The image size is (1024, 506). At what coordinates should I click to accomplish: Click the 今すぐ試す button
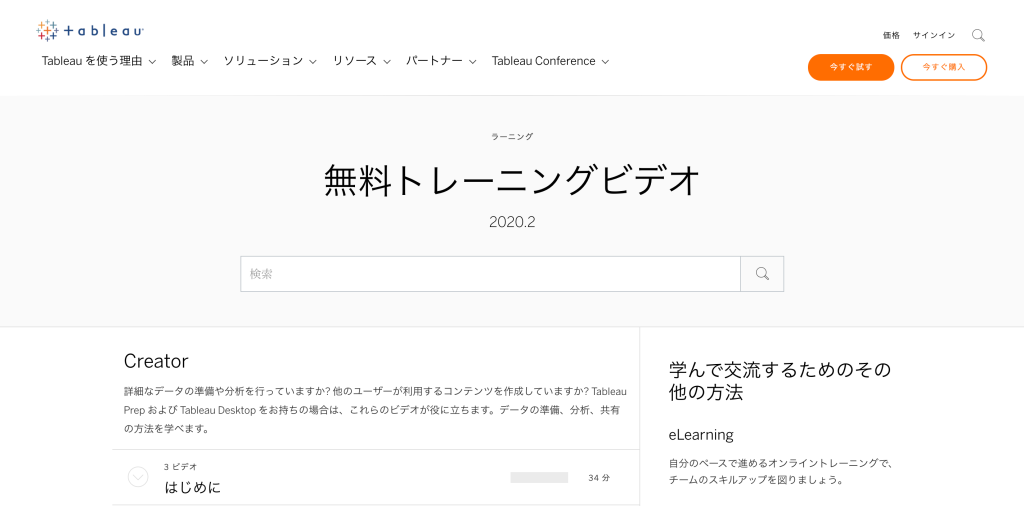click(x=850, y=67)
